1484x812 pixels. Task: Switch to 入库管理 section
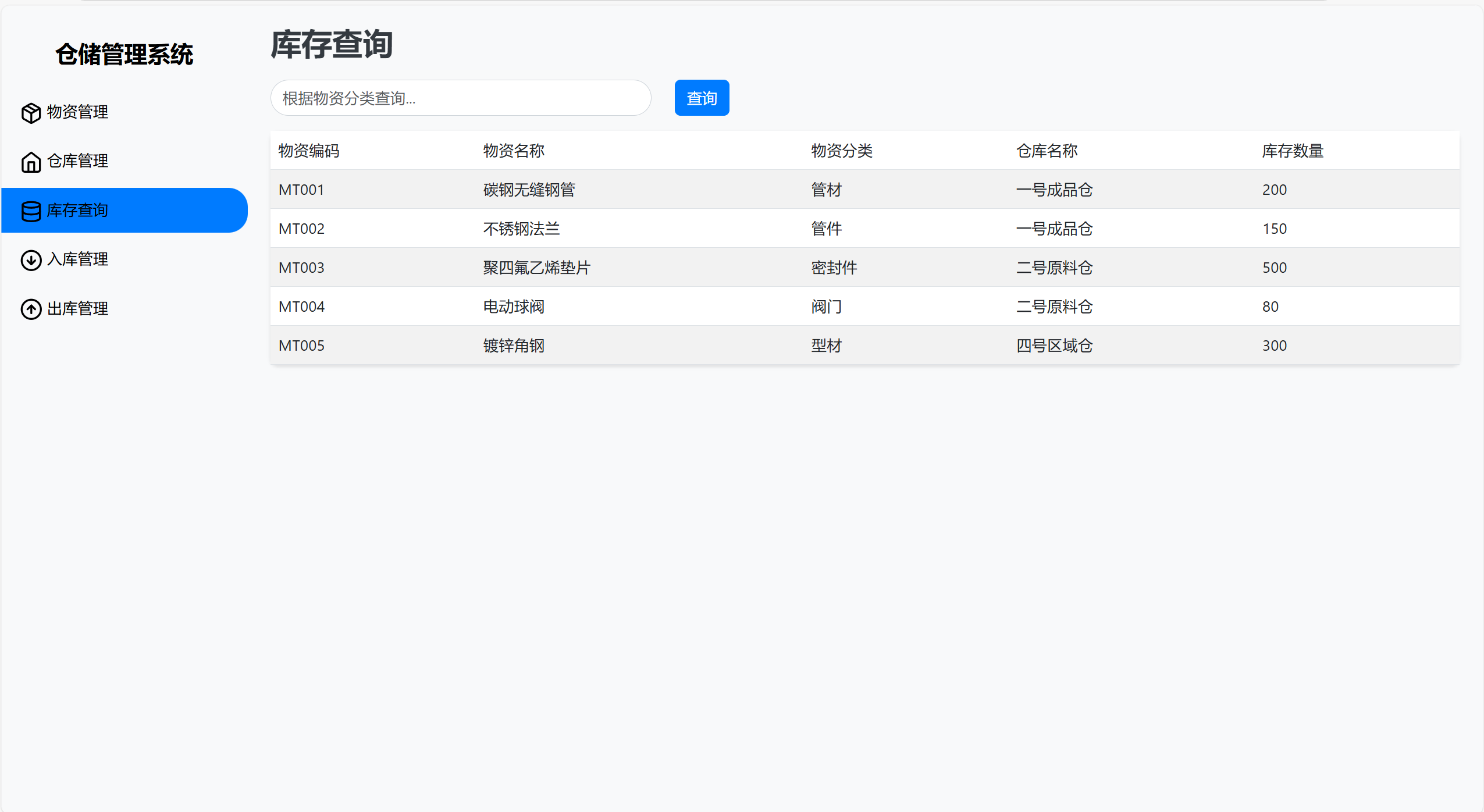pyautogui.click(x=77, y=259)
